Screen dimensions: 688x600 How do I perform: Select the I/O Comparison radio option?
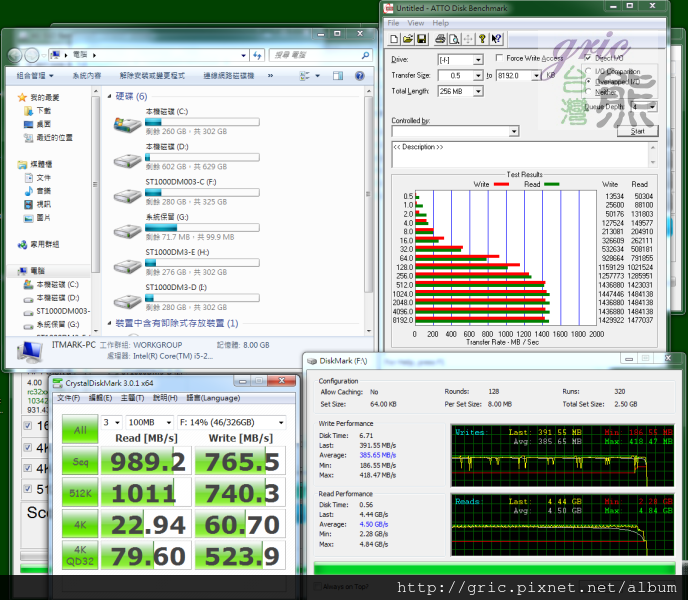coord(588,71)
